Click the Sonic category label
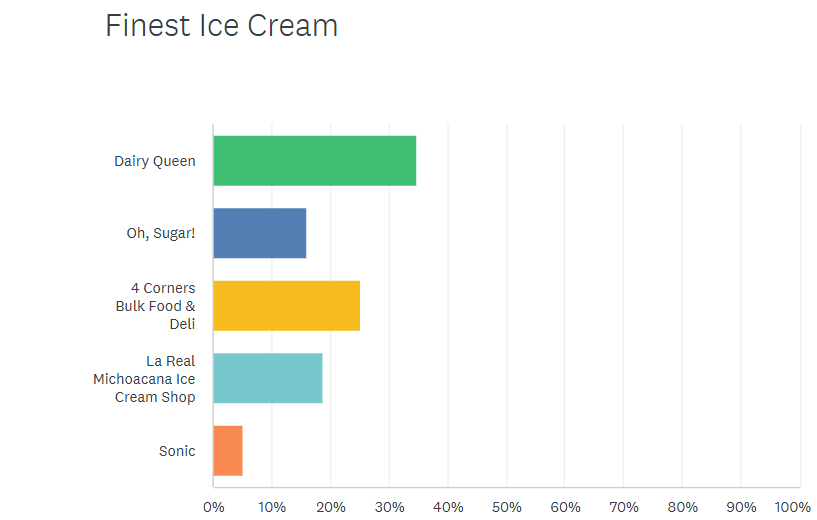 [x=177, y=451]
